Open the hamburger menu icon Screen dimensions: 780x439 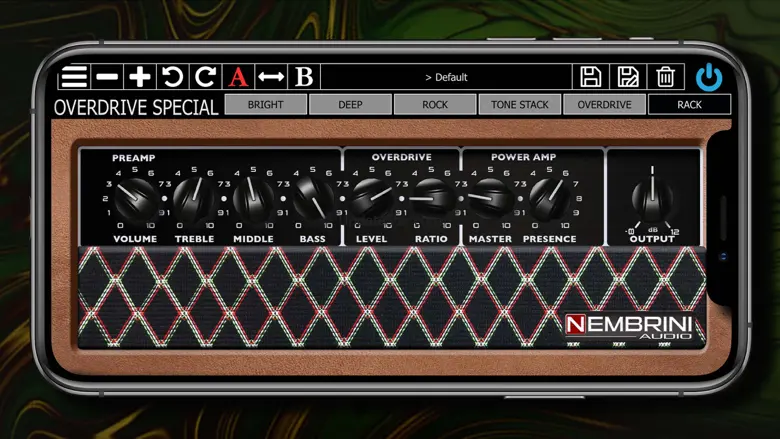click(74, 77)
